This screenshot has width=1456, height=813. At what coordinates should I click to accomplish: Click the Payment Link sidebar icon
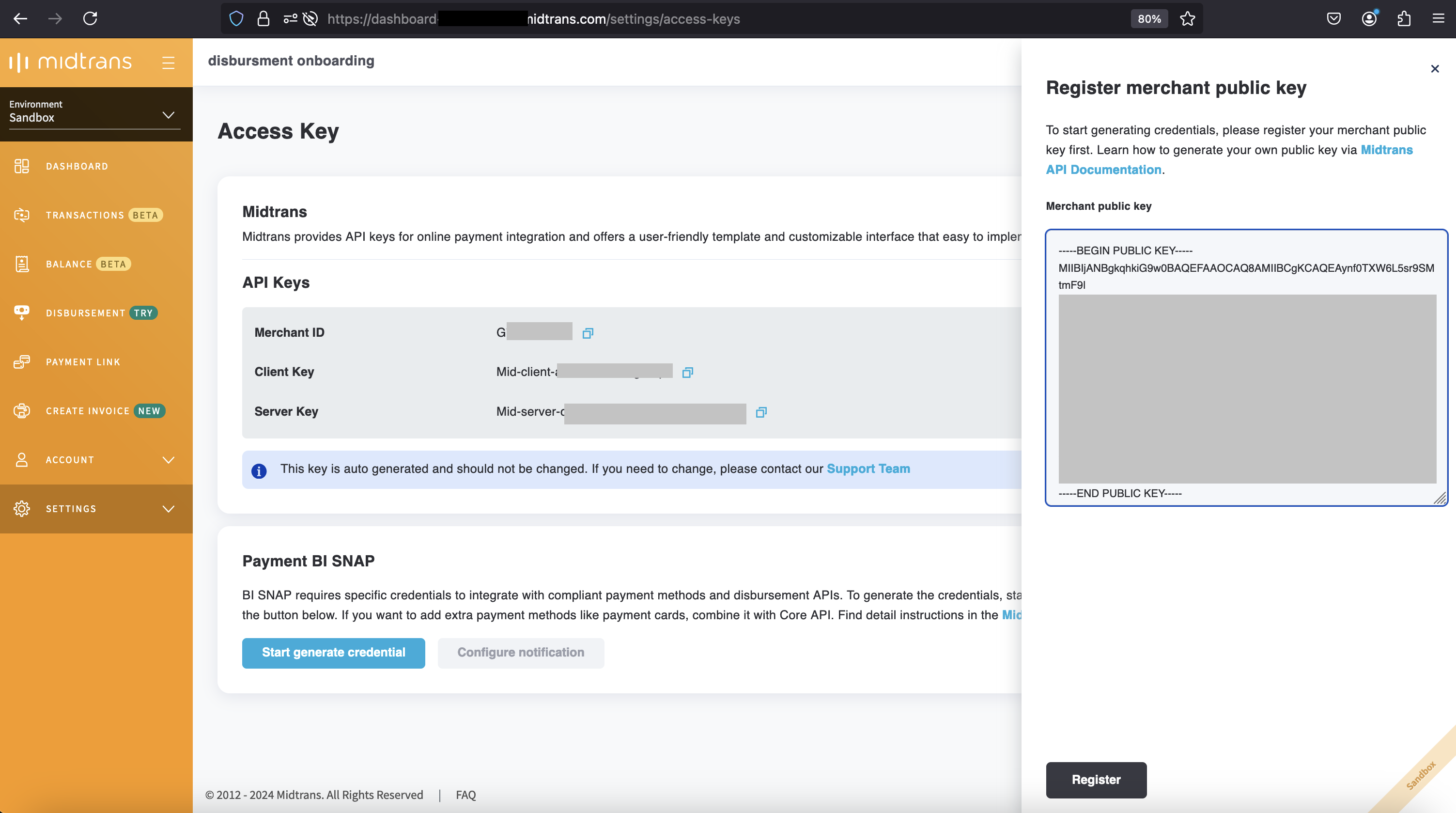tap(21, 362)
